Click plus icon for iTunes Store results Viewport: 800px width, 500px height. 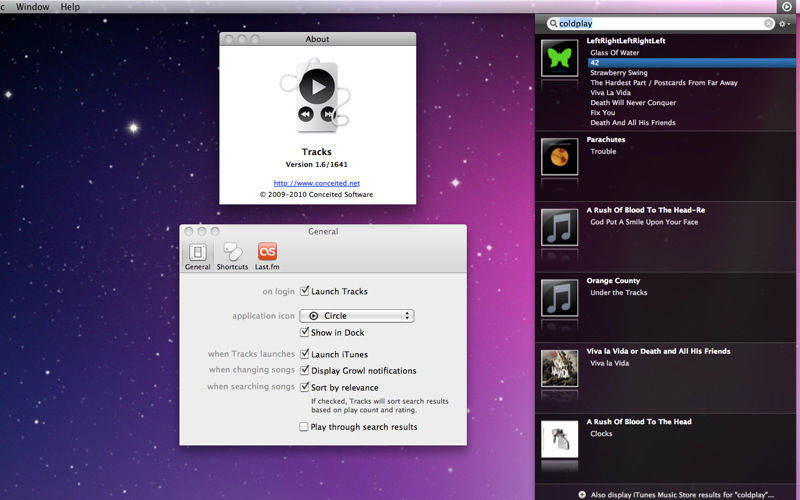pyautogui.click(x=582, y=494)
